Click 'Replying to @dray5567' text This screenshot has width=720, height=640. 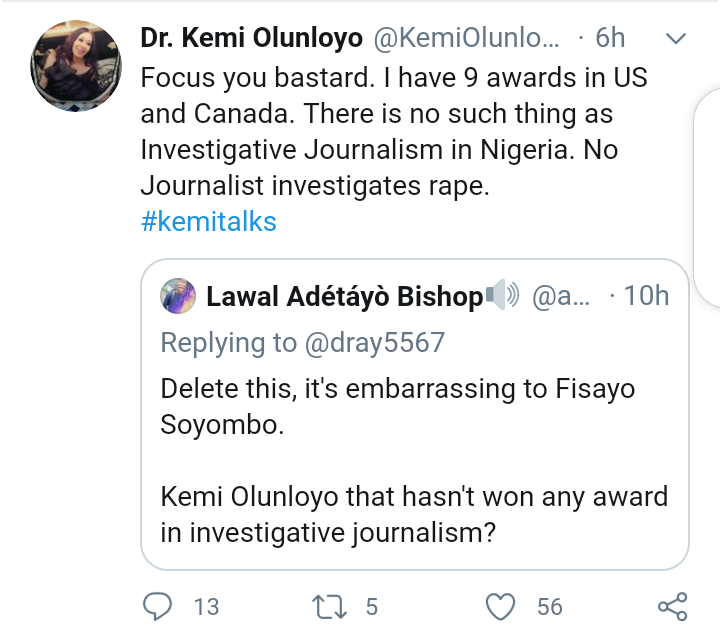click(302, 343)
